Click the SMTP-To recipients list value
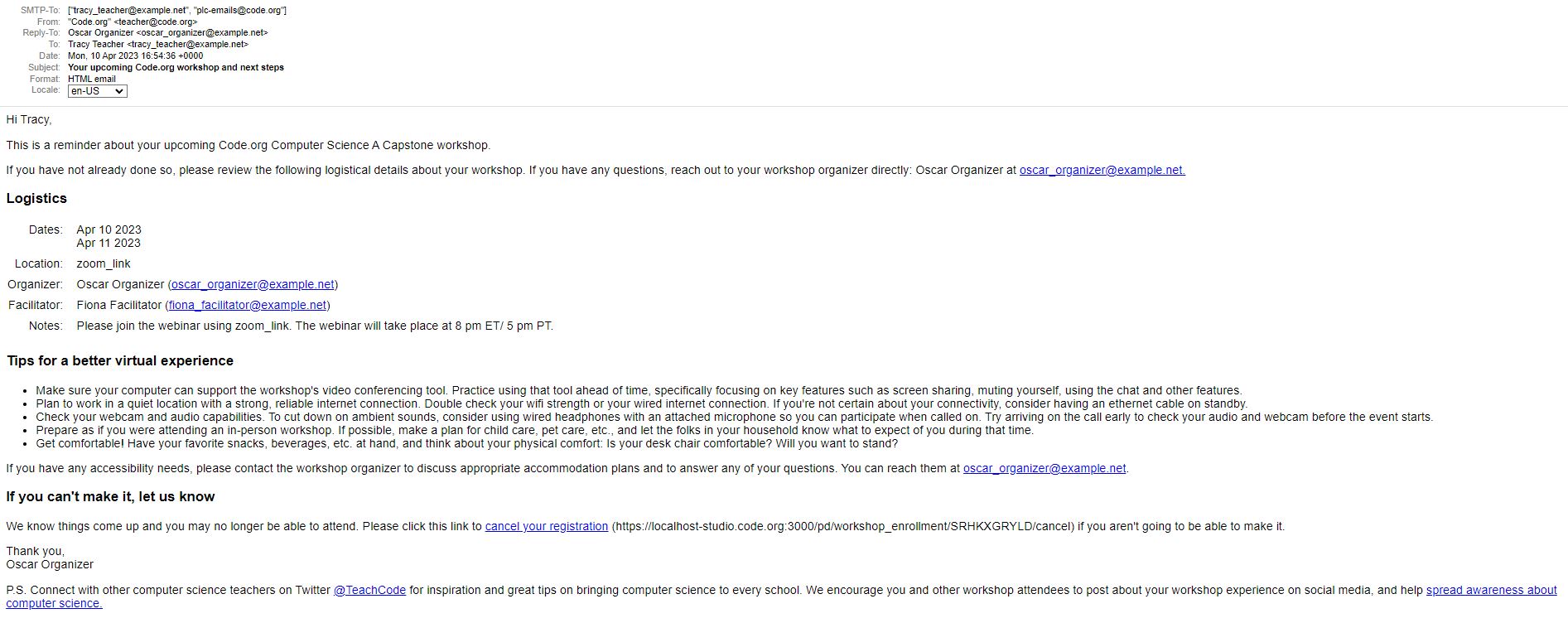 tap(177, 10)
